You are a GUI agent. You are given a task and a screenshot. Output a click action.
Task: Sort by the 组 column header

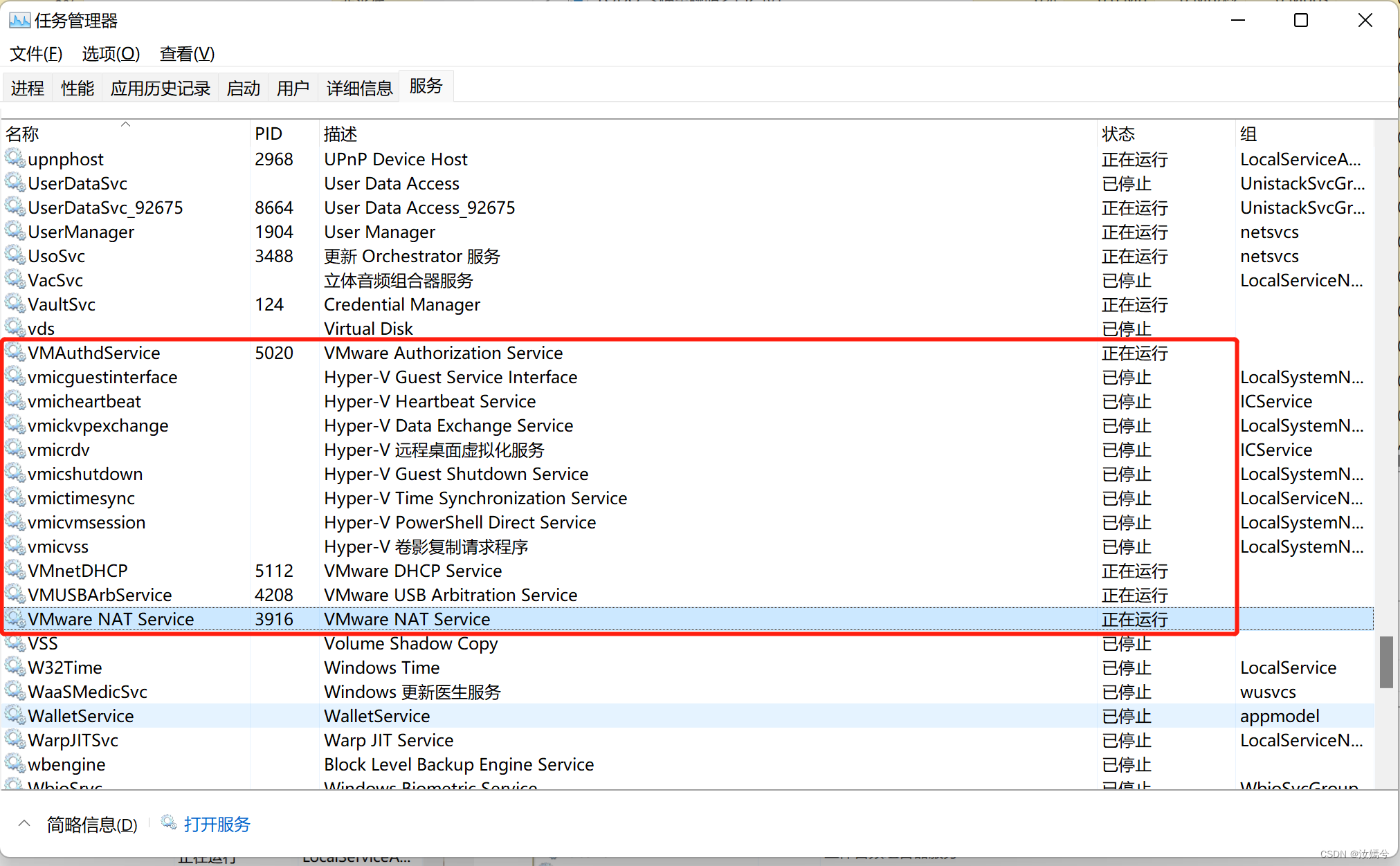pos(1304,133)
